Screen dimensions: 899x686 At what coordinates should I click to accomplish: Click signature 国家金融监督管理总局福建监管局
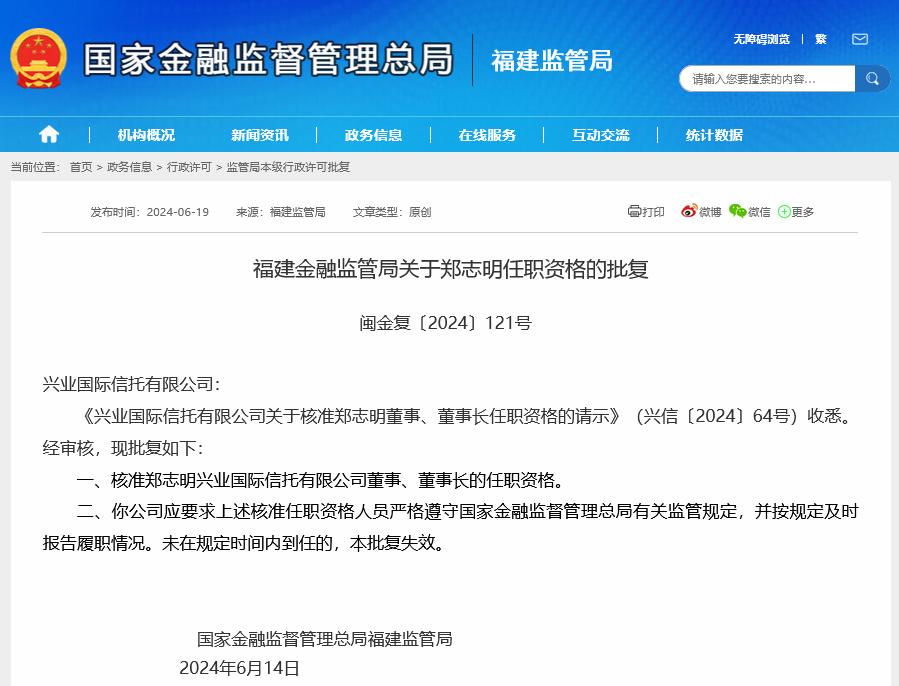pyautogui.click(x=325, y=639)
